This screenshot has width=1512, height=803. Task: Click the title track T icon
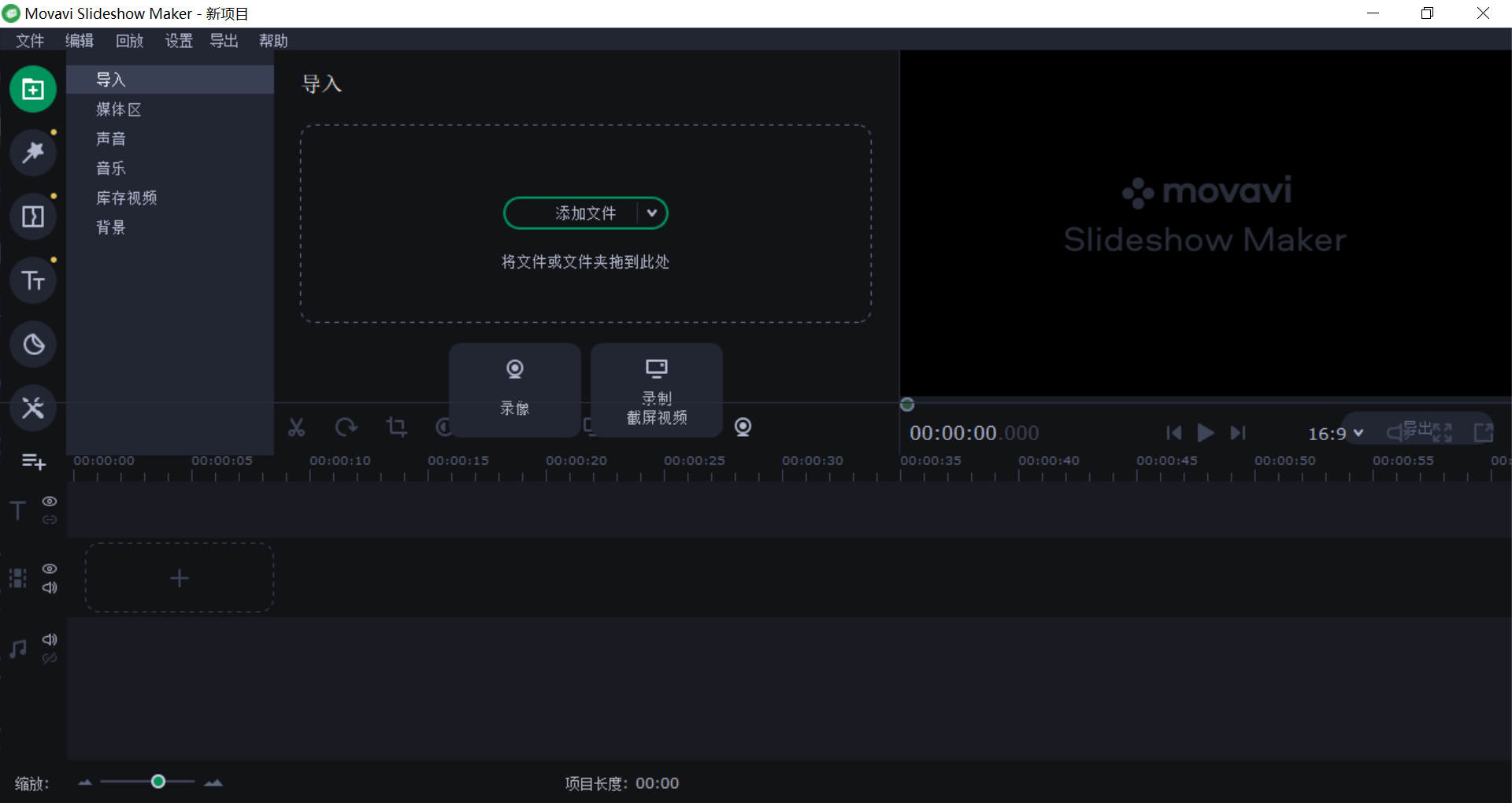(x=18, y=510)
